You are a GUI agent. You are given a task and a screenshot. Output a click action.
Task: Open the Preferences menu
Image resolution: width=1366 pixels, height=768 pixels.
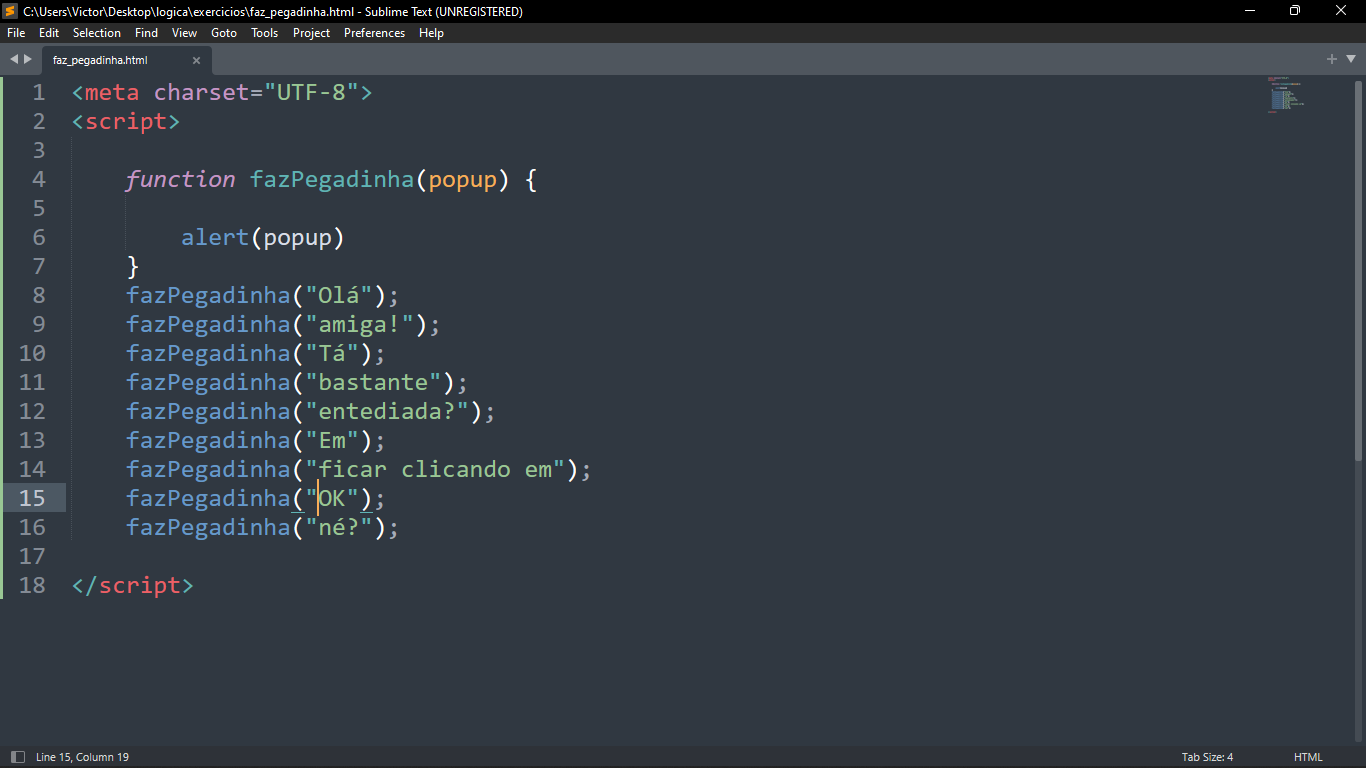(x=375, y=33)
